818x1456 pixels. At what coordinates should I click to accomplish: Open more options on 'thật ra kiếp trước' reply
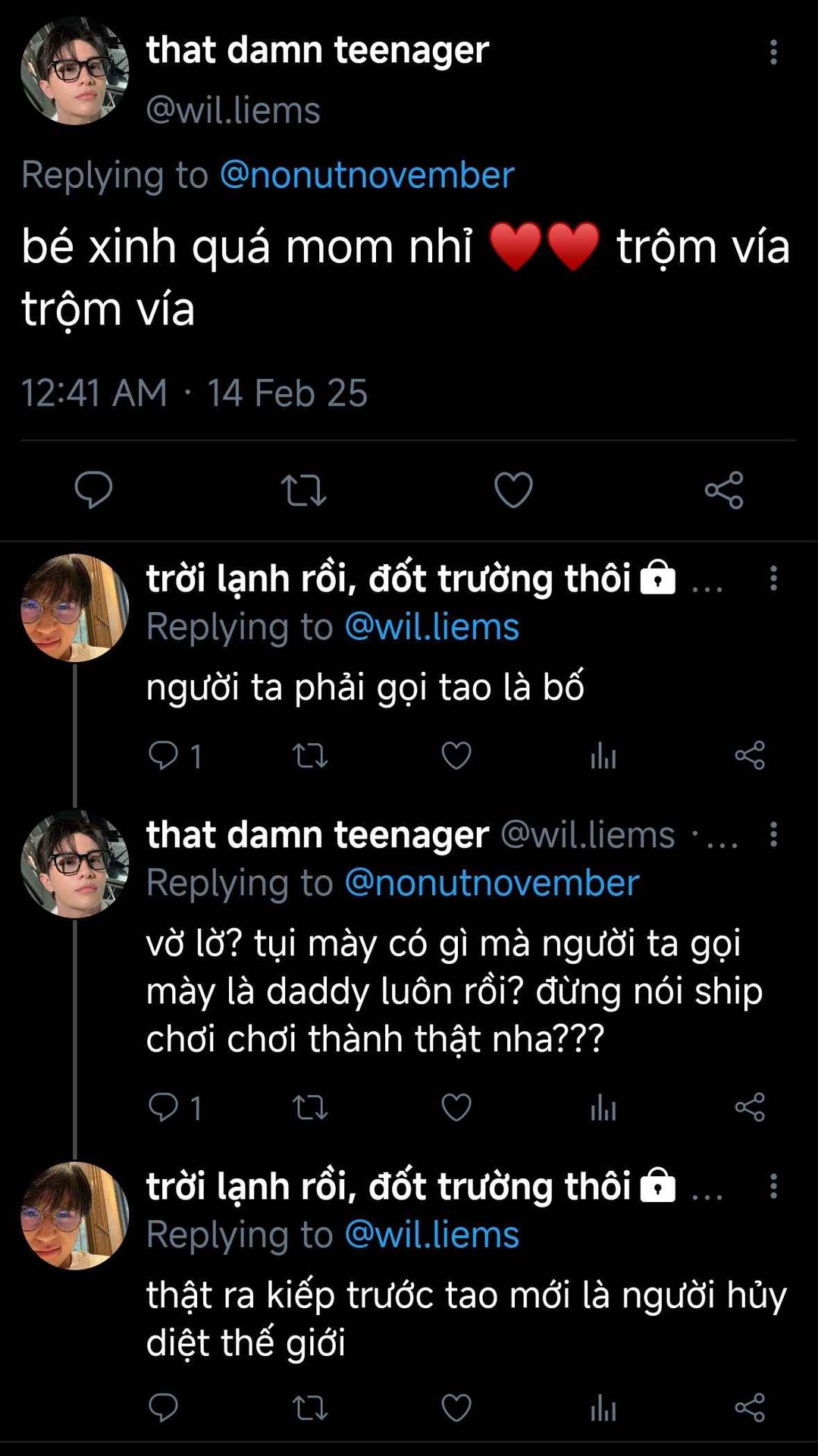pyautogui.click(x=773, y=1186)
